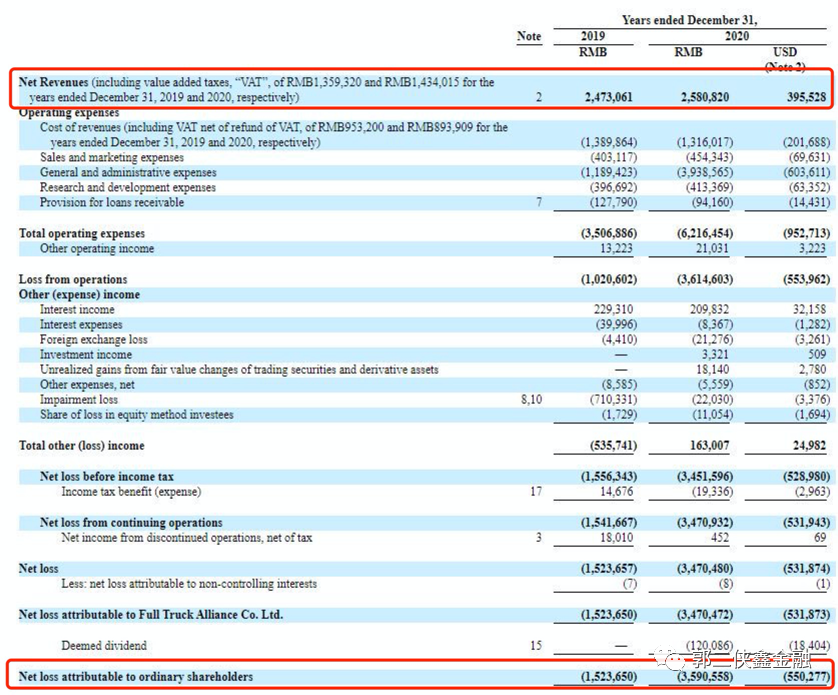Click the Impairment loss note 8,10

tap(531, 399)
